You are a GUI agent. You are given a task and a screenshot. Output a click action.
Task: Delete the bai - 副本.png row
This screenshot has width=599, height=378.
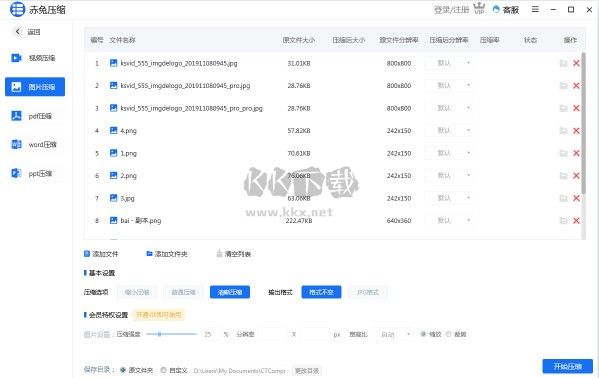[576, 221]
